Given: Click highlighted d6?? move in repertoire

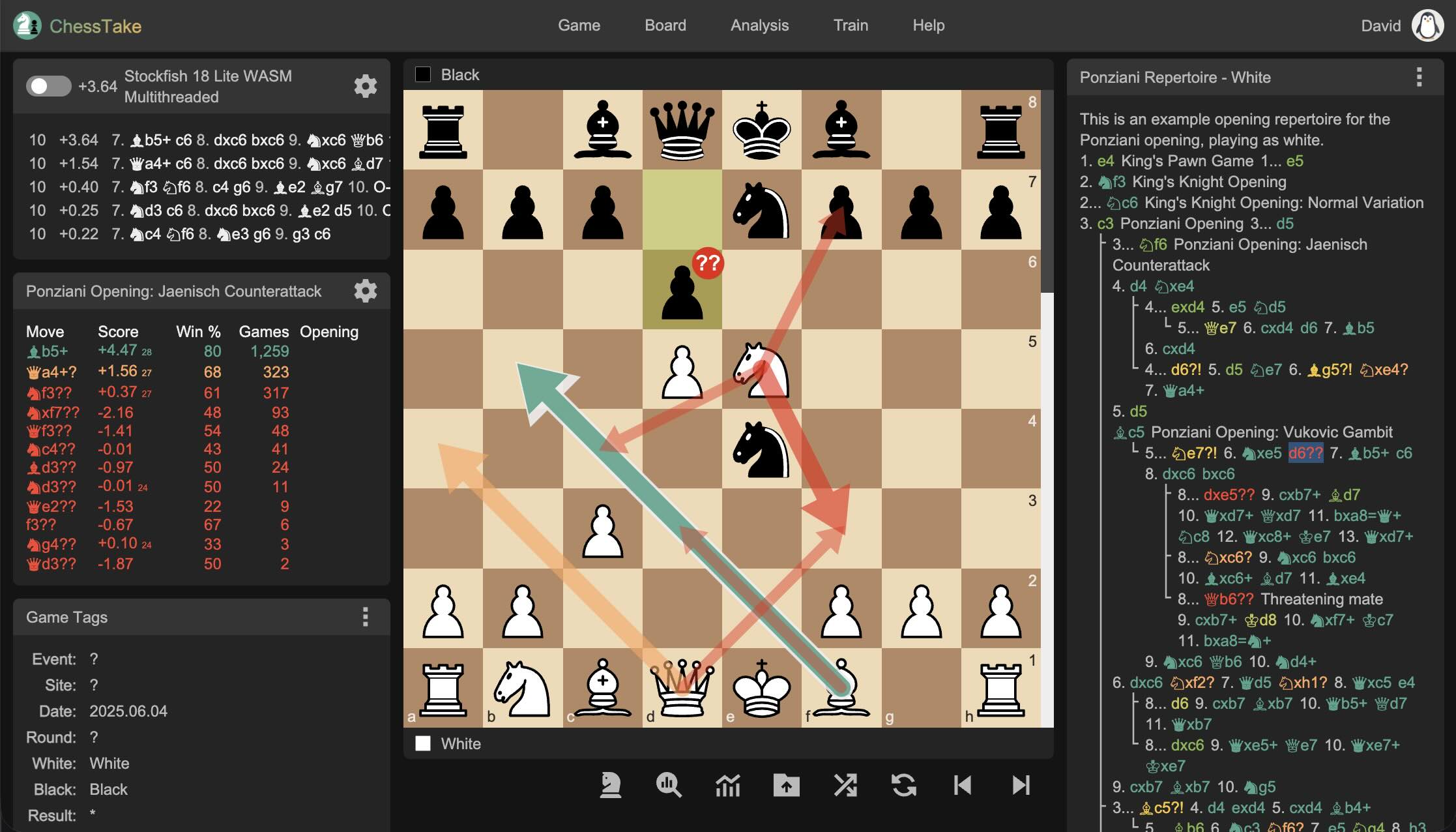Looking at the screenshot, I should [x=1305, y=453].
